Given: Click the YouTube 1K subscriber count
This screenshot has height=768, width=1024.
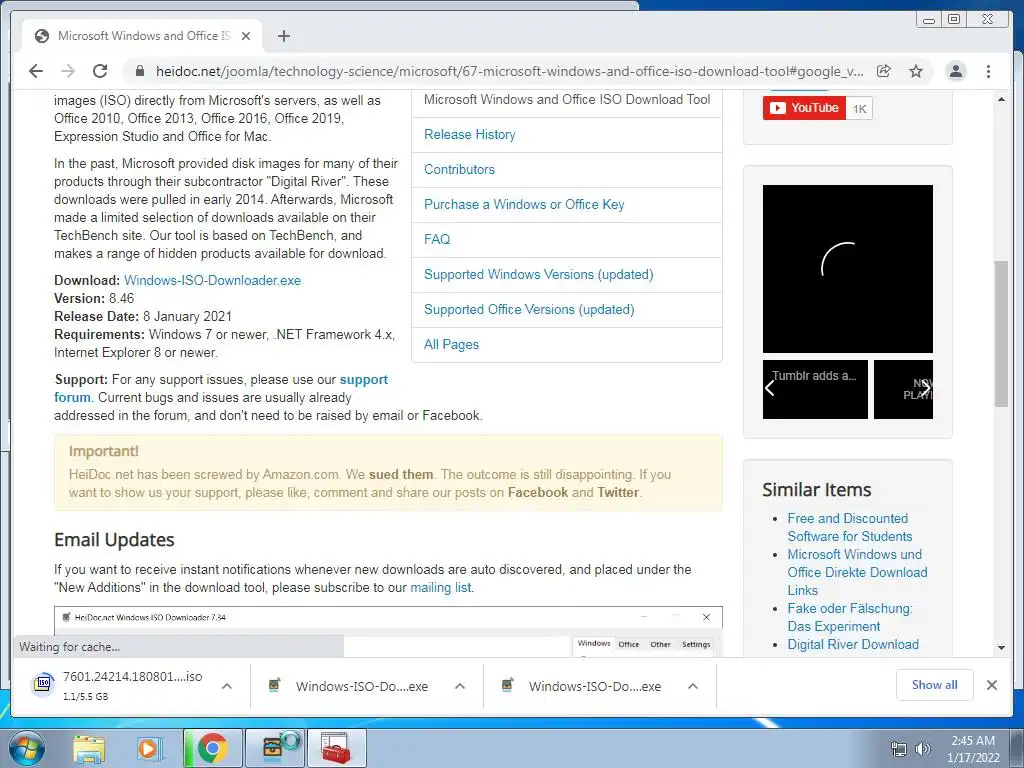Looking at the screenshot, I should [x=859, y=108].
